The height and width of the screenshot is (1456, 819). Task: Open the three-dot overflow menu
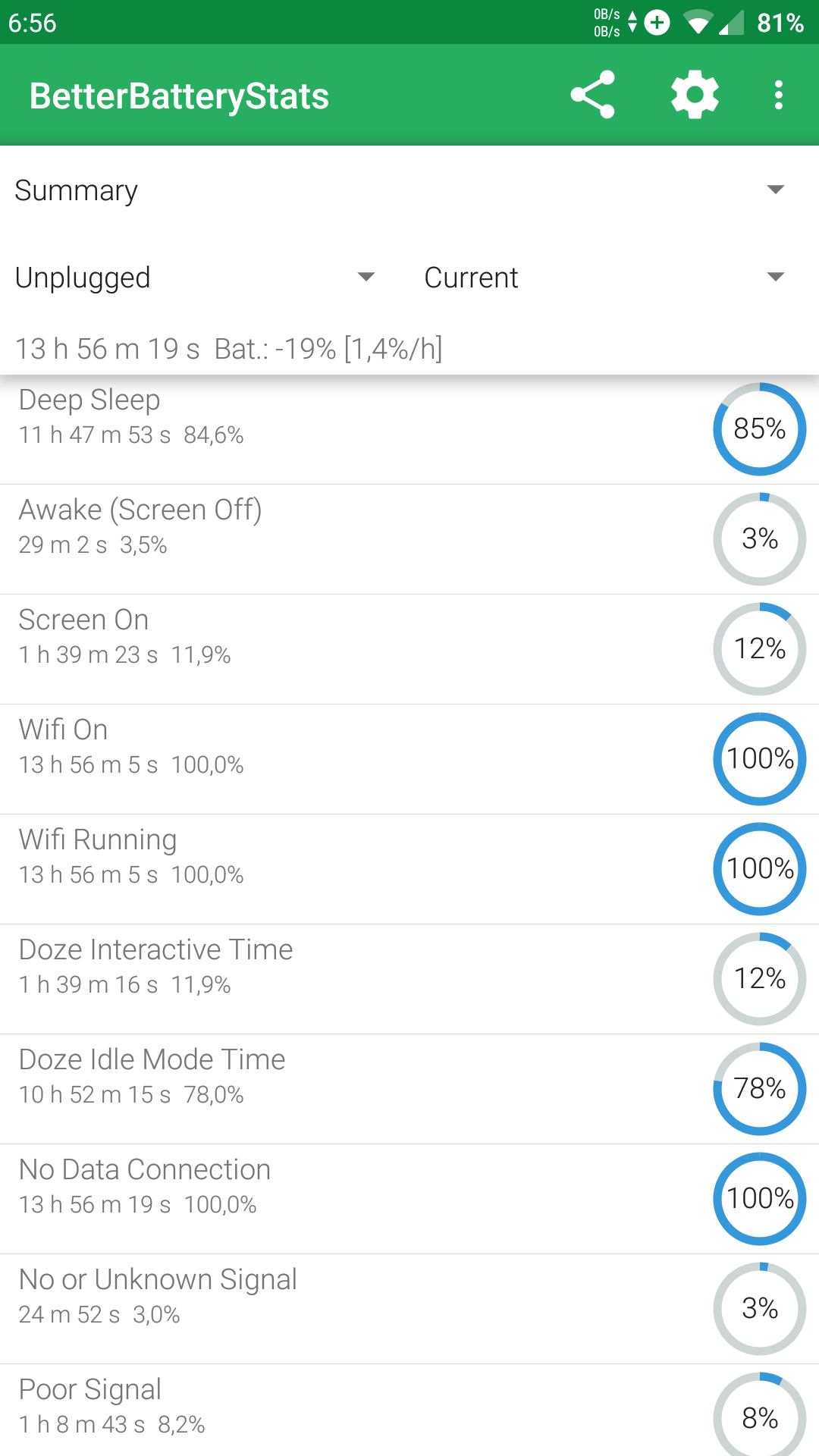[x=778, y=95]
